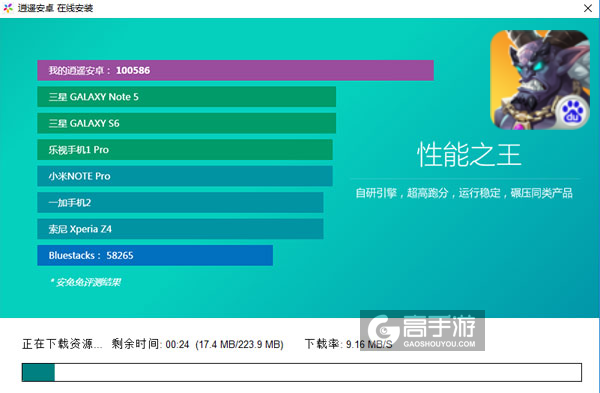
Task: Select the 三星 GALAXY Note 5 bar
Action: click(187, 97)
